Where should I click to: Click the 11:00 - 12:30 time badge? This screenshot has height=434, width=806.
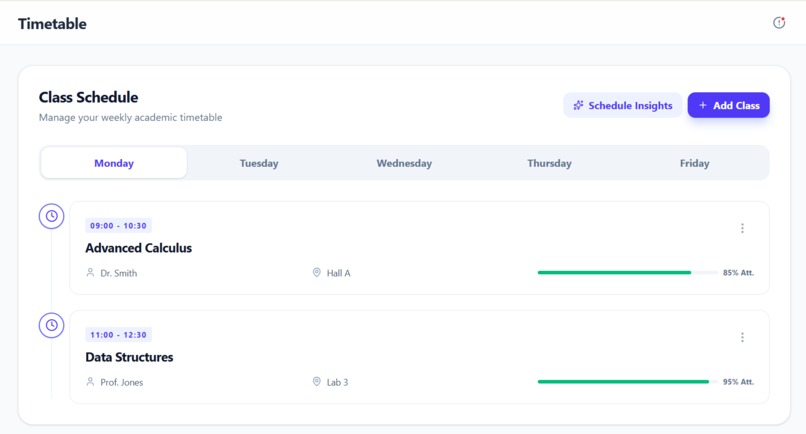pyautogui.click(x=118, y=335)
